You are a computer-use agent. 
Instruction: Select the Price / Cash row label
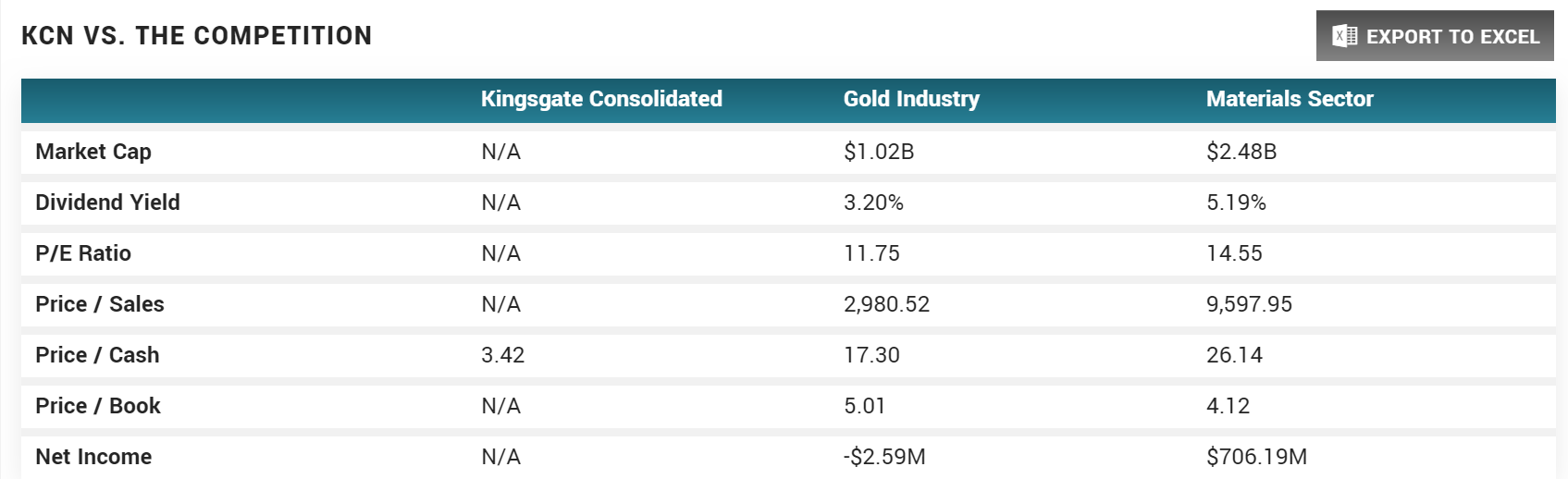[x=97, y=355]
